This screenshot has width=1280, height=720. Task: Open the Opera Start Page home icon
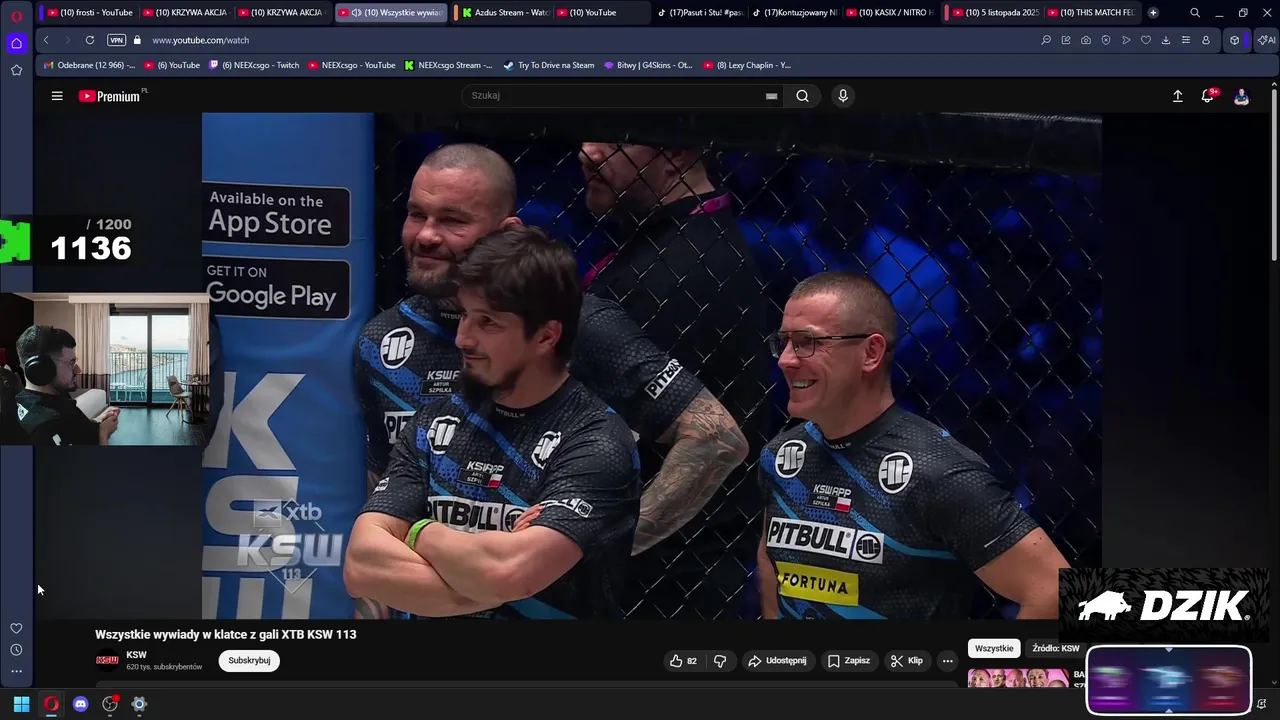[x=16, y=43]
